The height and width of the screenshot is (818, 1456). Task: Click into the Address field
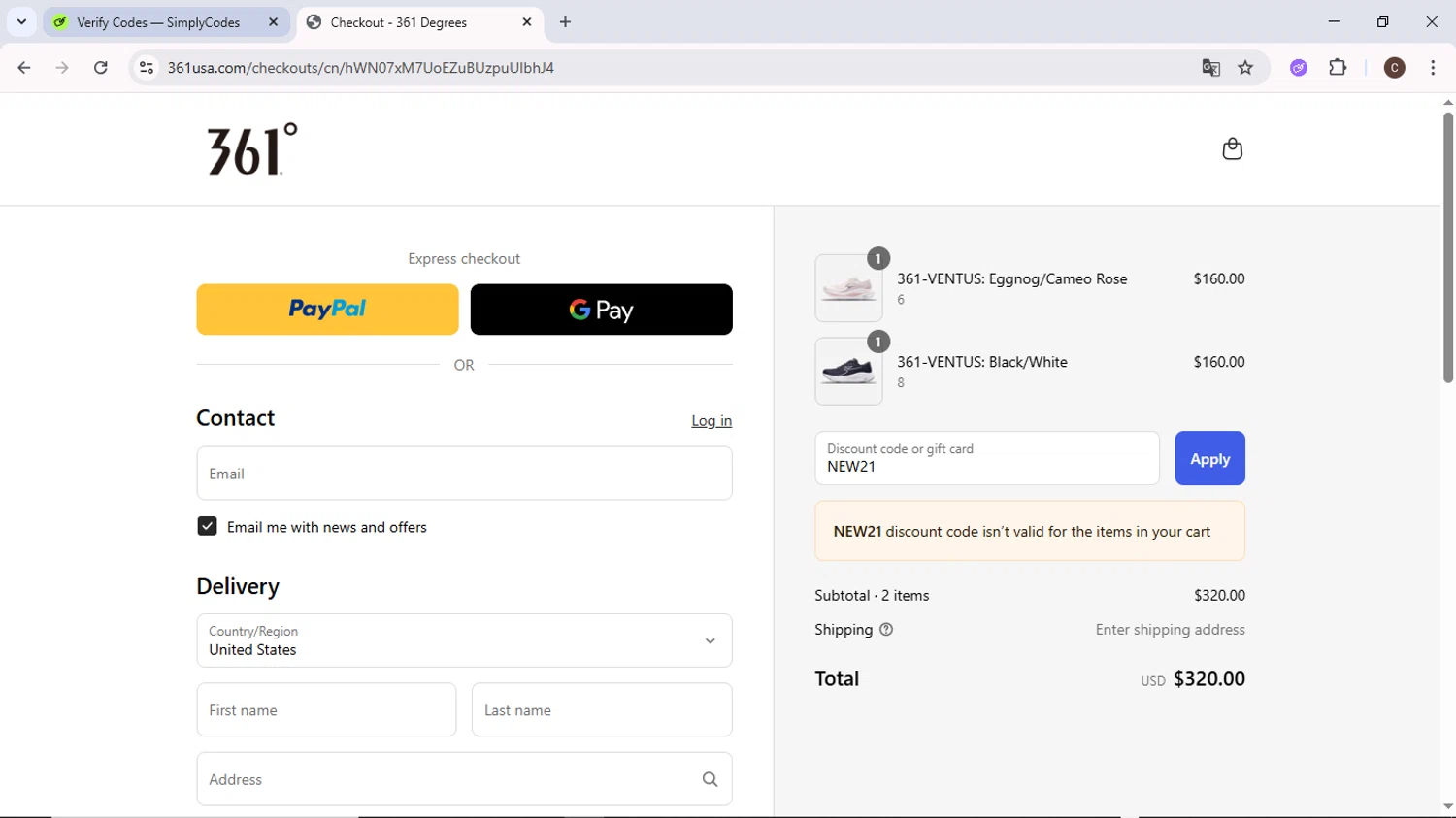point(464,779)
